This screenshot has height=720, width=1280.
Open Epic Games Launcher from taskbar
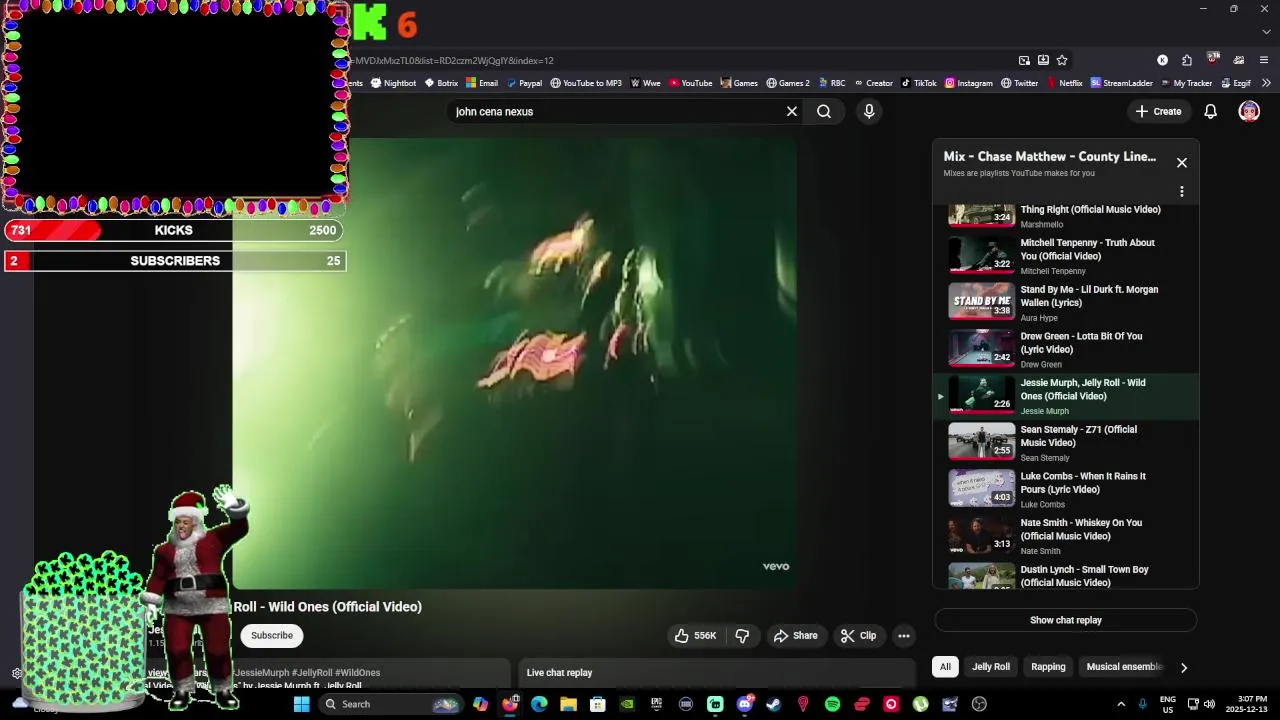656,704
